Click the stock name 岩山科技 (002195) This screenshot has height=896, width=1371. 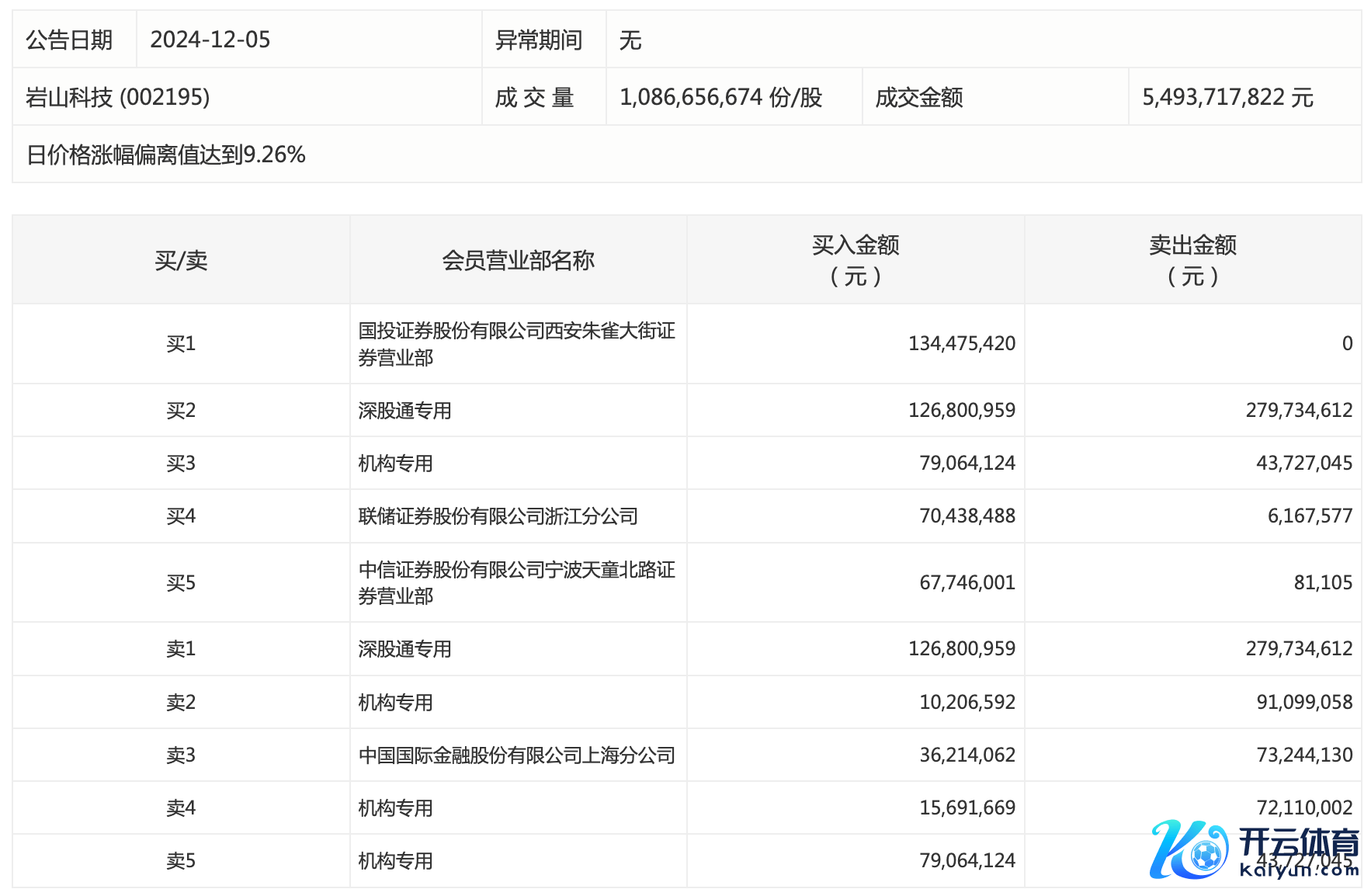click(x=118, y=97)
